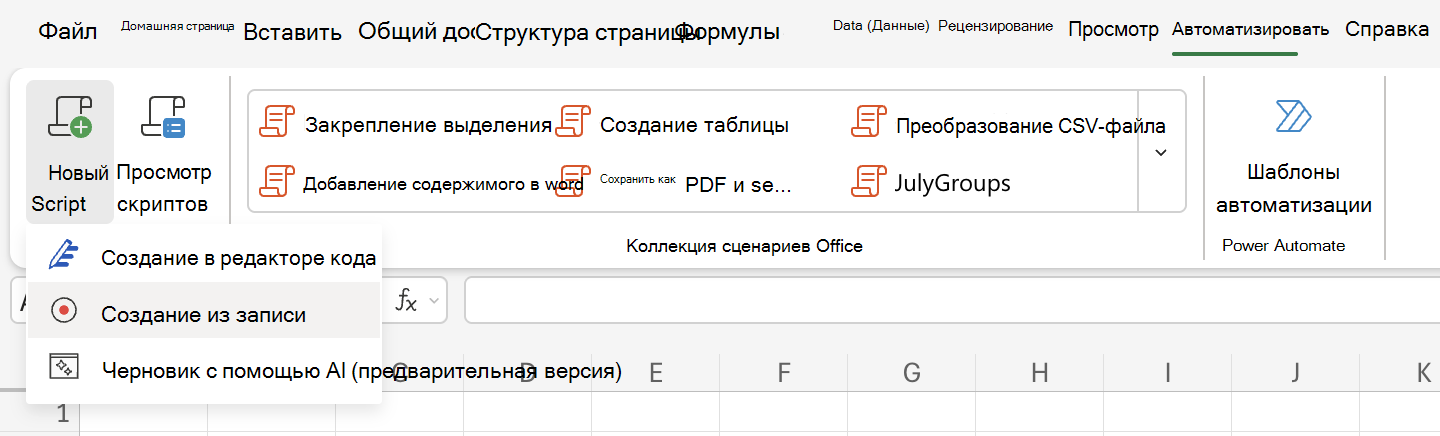1440x436 pixels.
Task: Open Просмотр скриптов button
Action: tap(164, 152)
